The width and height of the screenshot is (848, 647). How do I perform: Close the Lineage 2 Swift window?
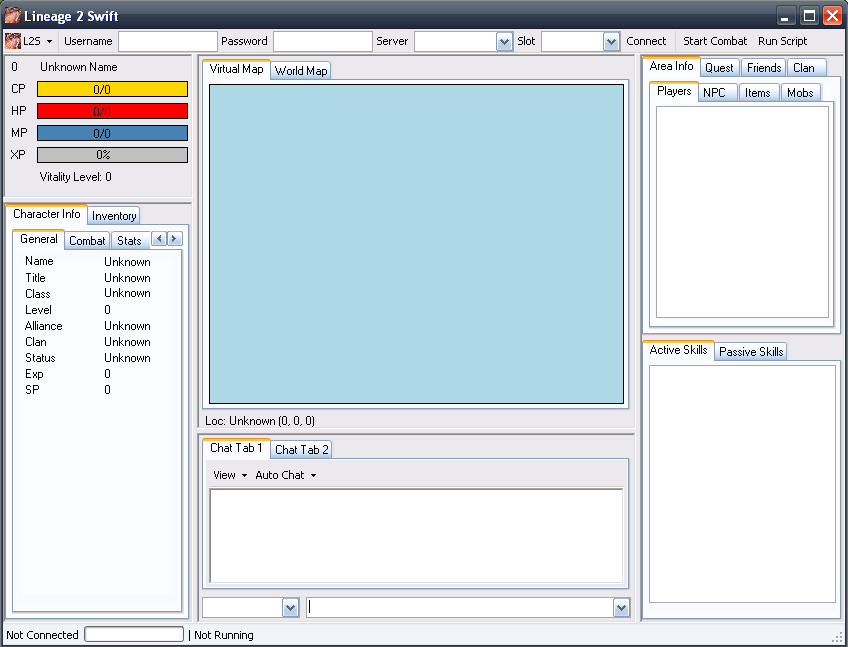pyautogui.click(x=832, y=16)
